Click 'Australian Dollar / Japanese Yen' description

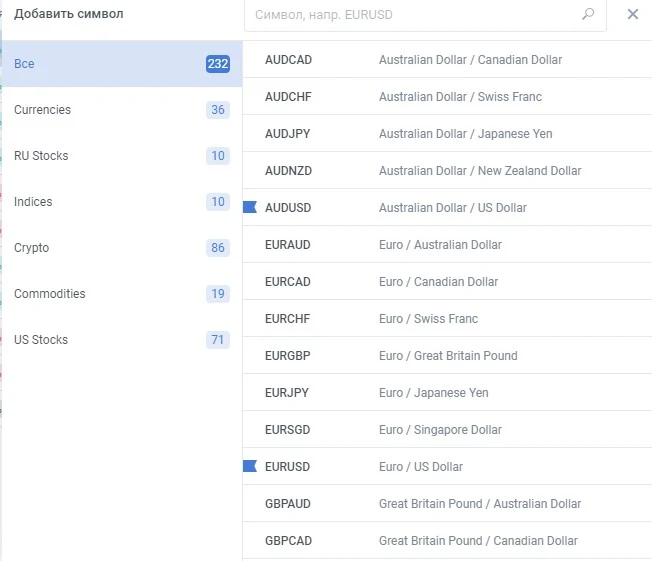pos(465,134)
